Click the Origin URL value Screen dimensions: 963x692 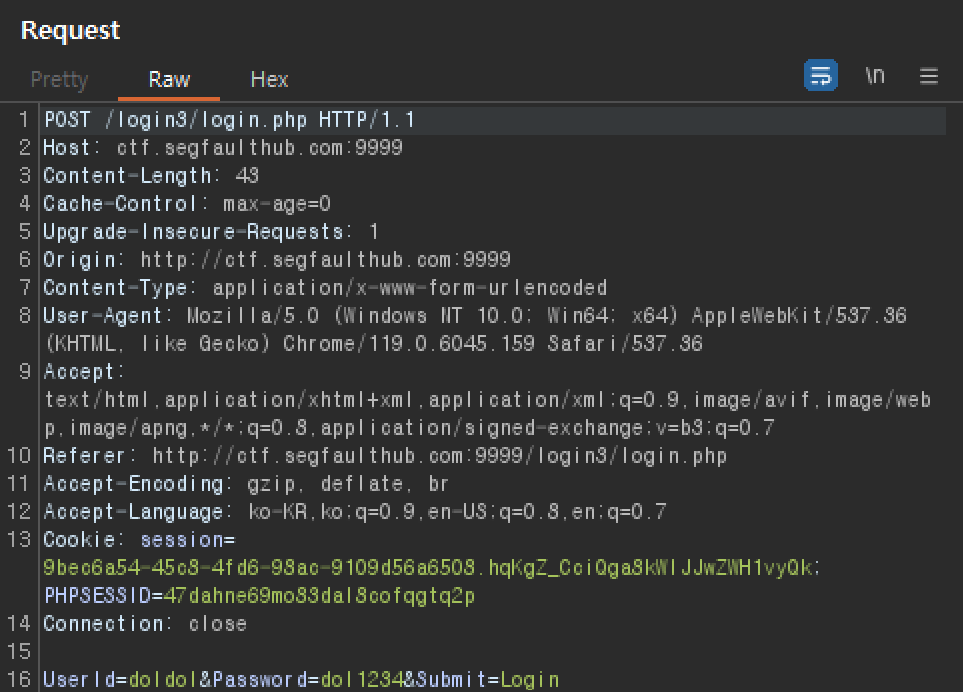[326, 260]
